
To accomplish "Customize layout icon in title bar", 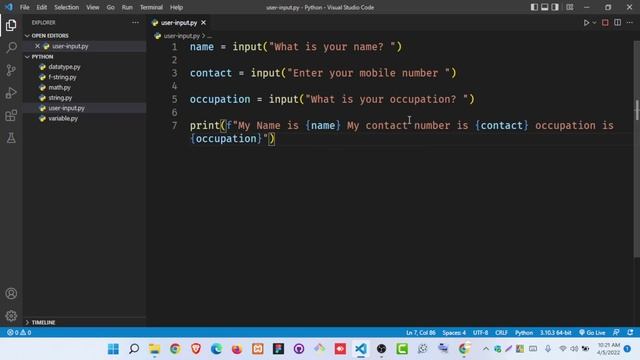I will [x=569, y=7].
